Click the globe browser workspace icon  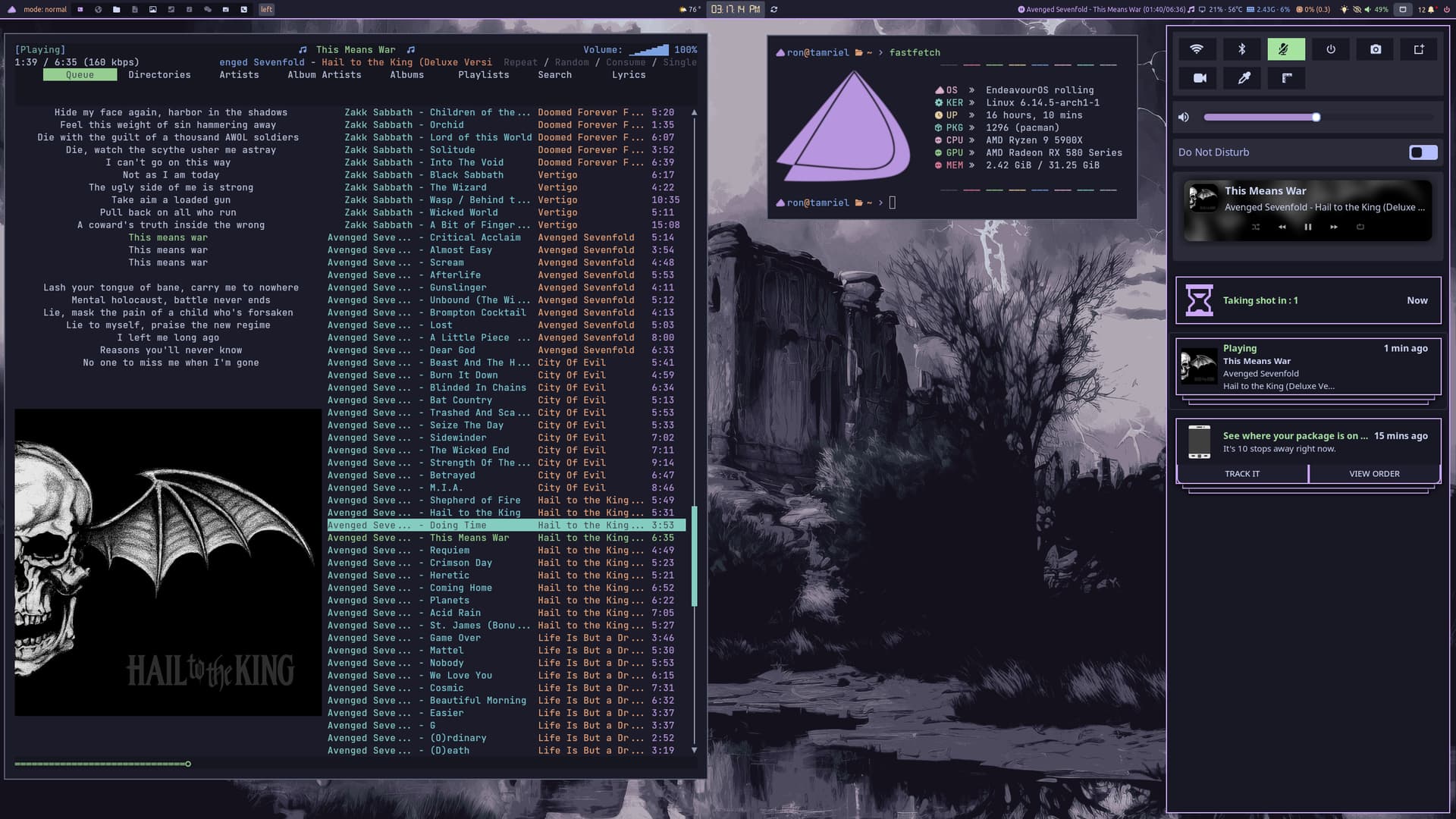tap(98, 9)
